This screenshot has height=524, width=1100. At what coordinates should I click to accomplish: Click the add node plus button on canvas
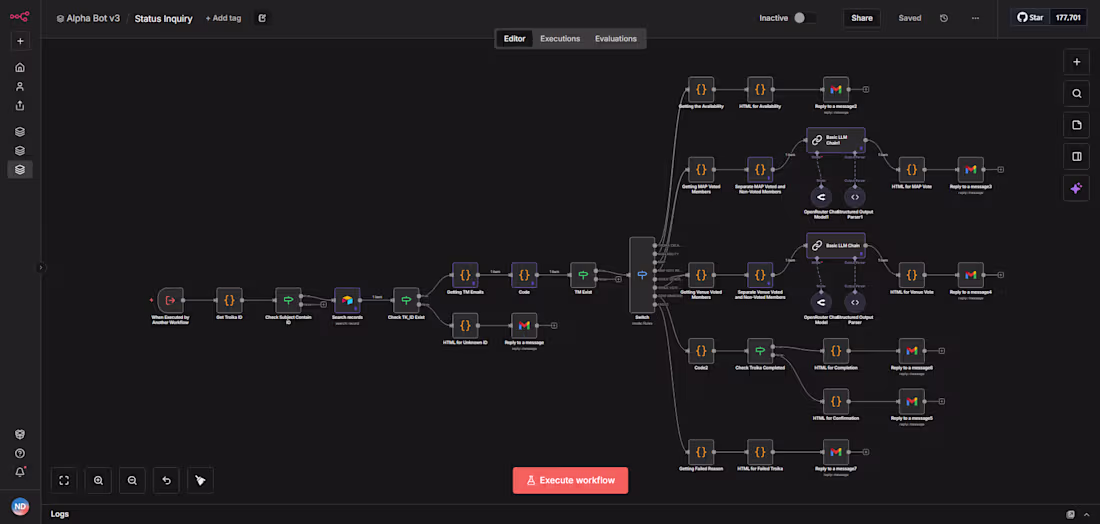click(x=1076, y=62)
